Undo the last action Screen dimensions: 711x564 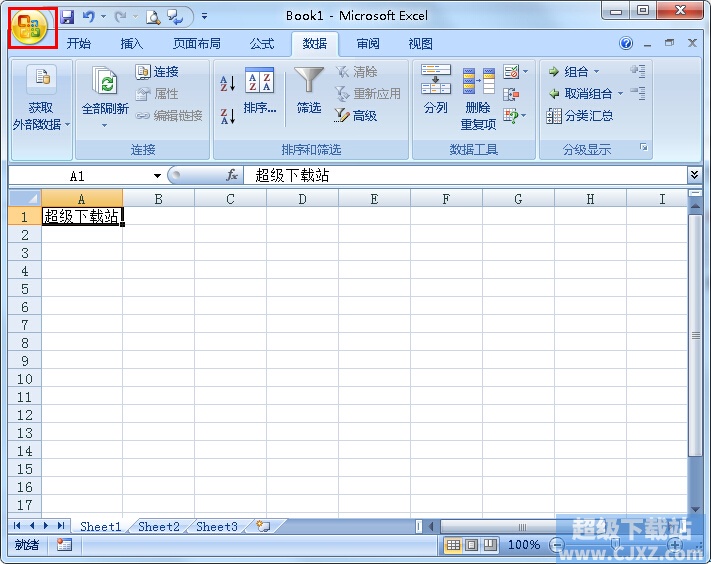[x=89, y=17]
